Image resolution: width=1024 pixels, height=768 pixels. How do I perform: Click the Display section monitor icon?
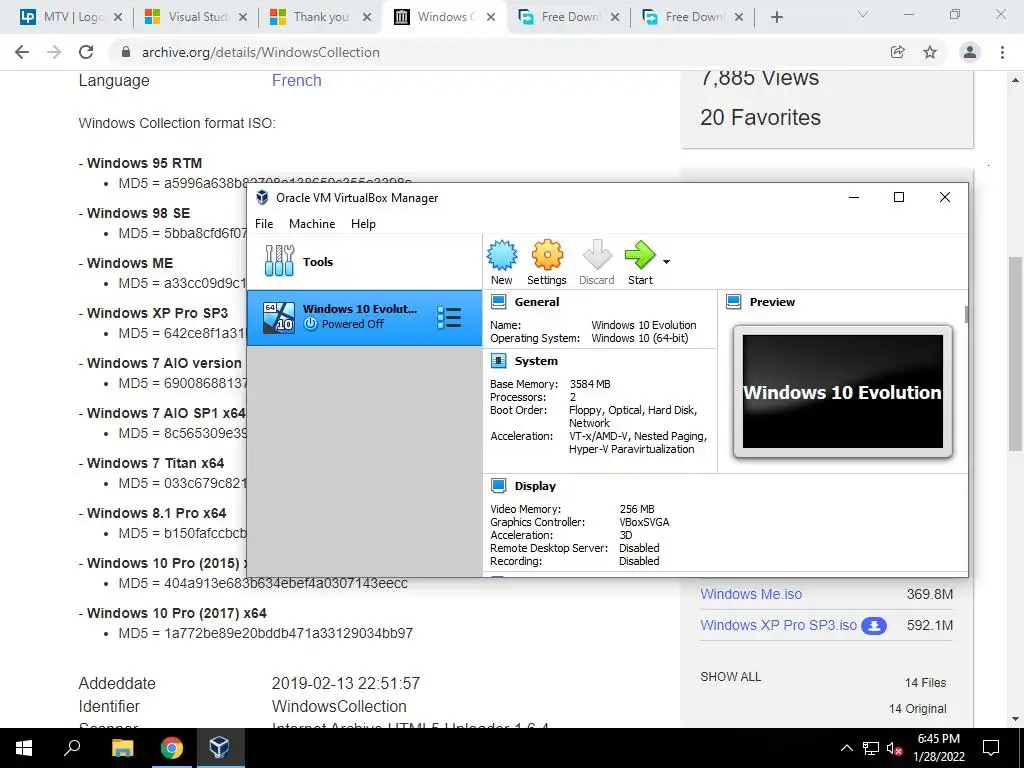[498, 485]
